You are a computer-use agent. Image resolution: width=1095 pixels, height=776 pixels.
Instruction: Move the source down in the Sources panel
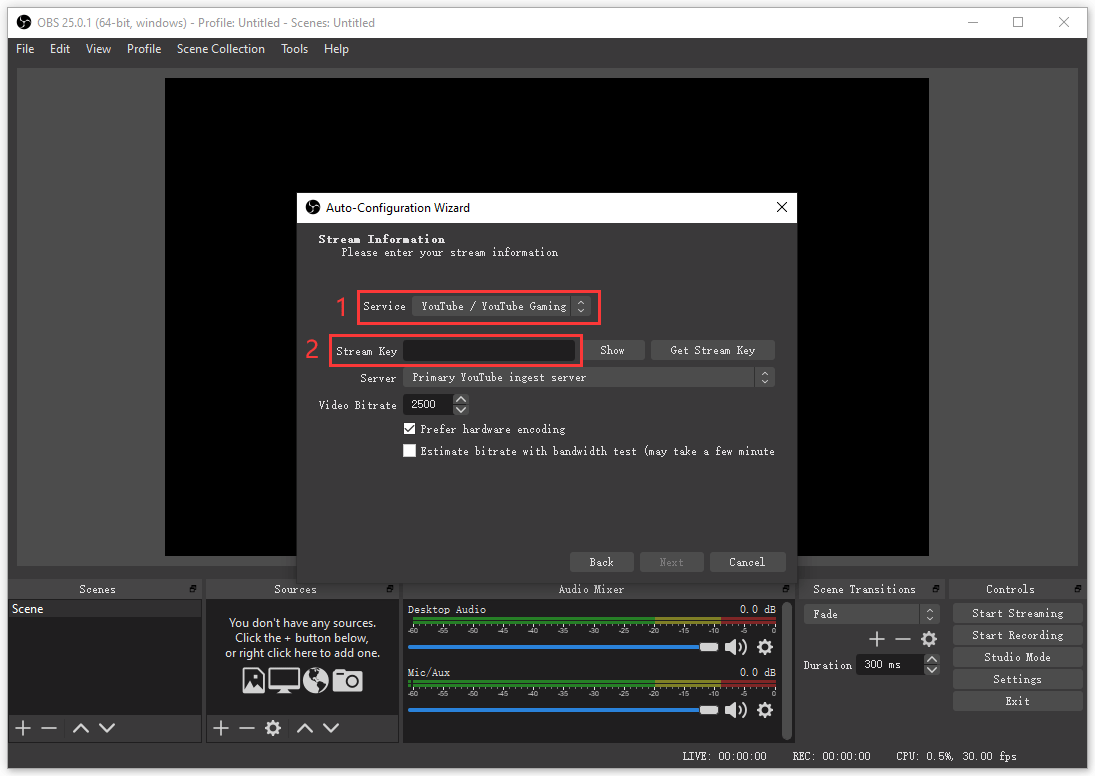click(331, 728)
